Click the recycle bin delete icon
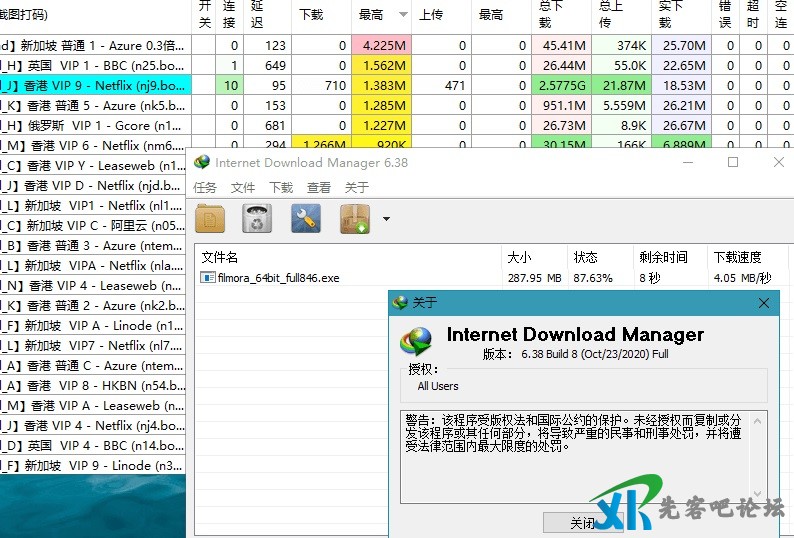This screenshot has height=538, width=794. [x=258, y=217]
